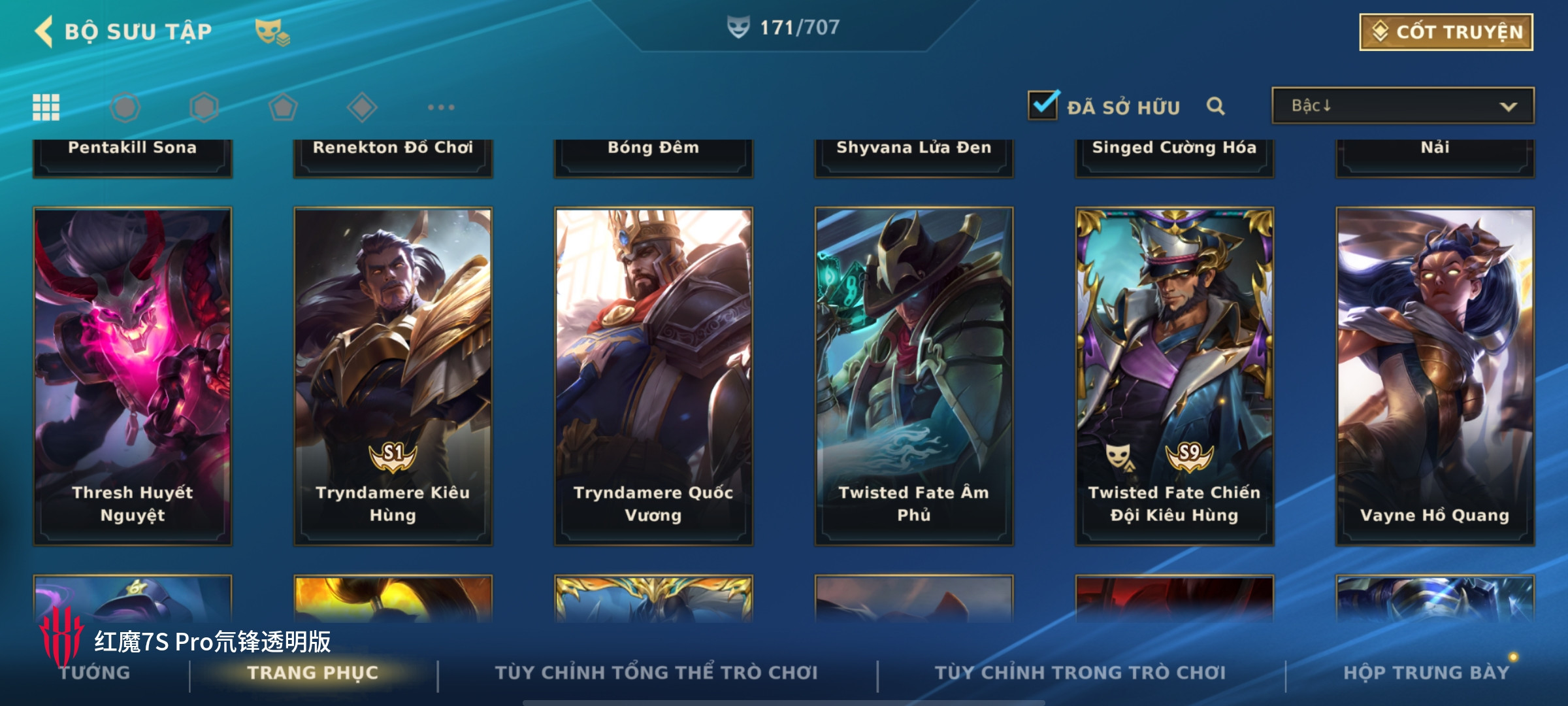The image size is (1568, 706).
Task: Open the magnifier search icon
Action: 1215,106
